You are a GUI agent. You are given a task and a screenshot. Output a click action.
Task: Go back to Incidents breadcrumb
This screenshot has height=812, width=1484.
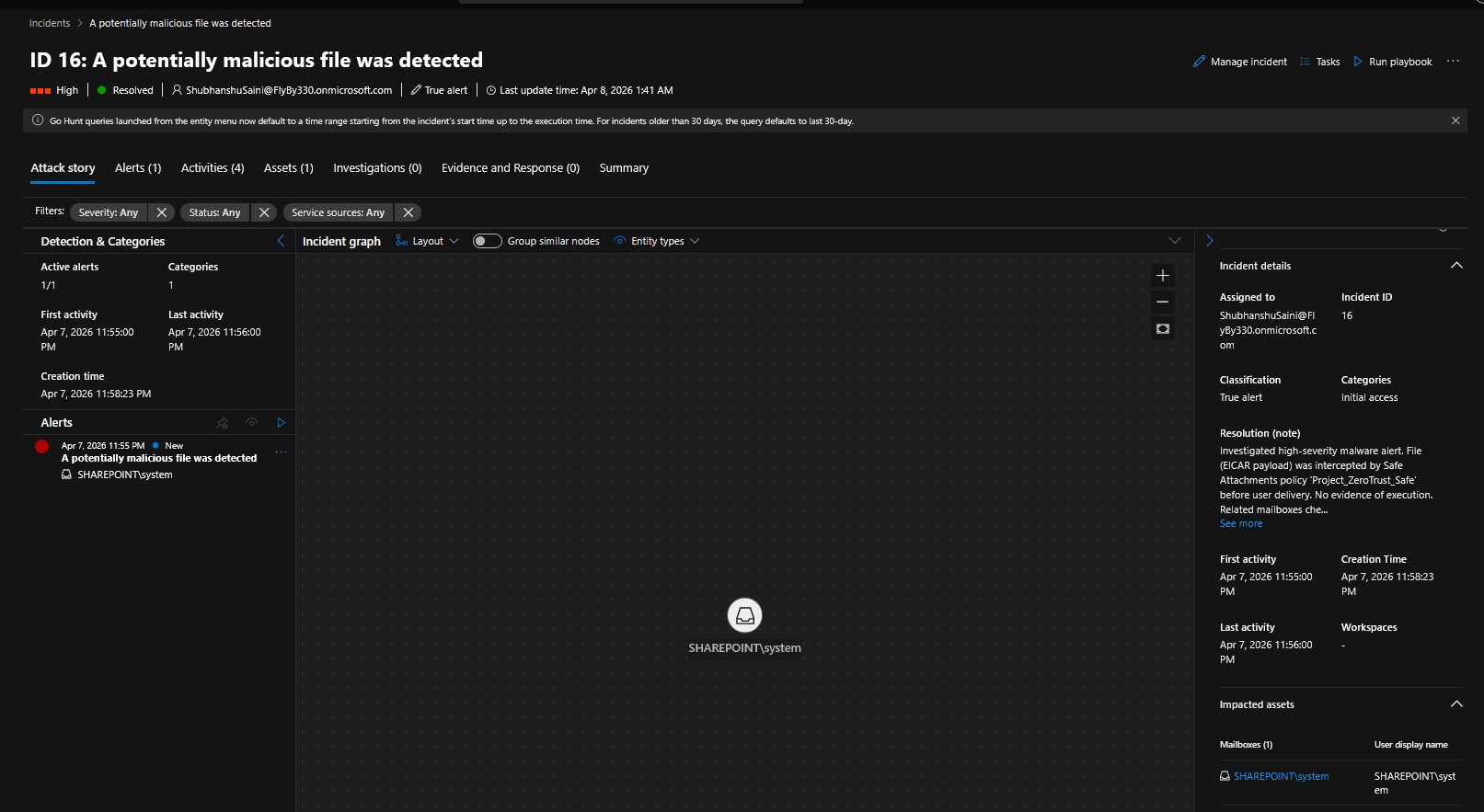pos(50,23)
